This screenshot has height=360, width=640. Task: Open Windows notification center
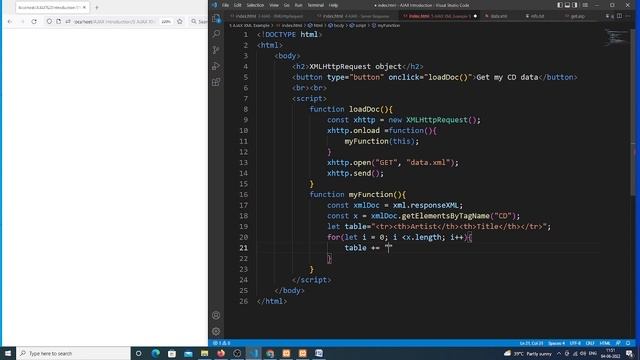click(629, 353)
